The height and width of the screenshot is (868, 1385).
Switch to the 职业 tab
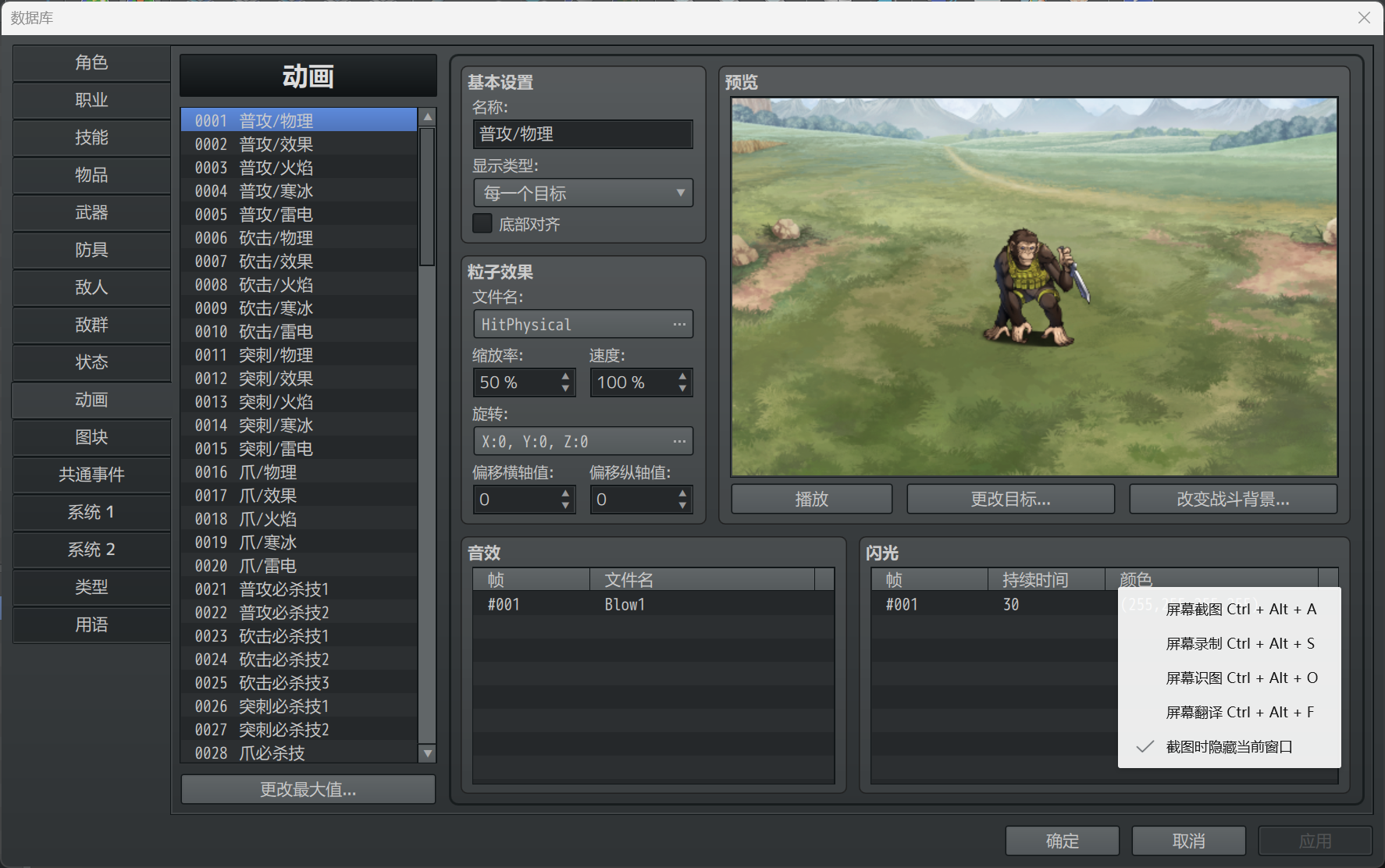tap(91, 100)
